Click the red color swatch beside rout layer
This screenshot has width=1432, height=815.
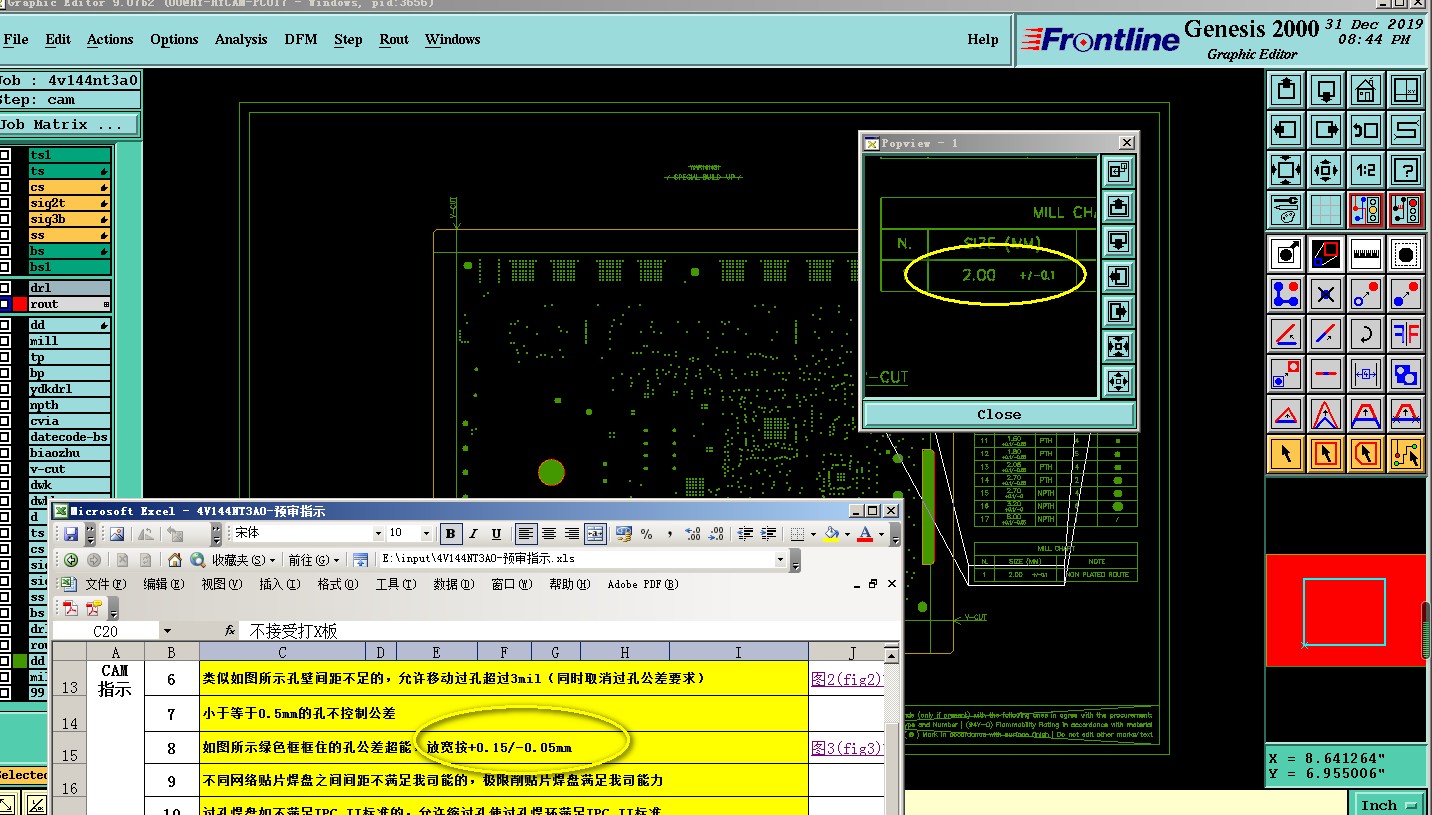coord(19,304)
